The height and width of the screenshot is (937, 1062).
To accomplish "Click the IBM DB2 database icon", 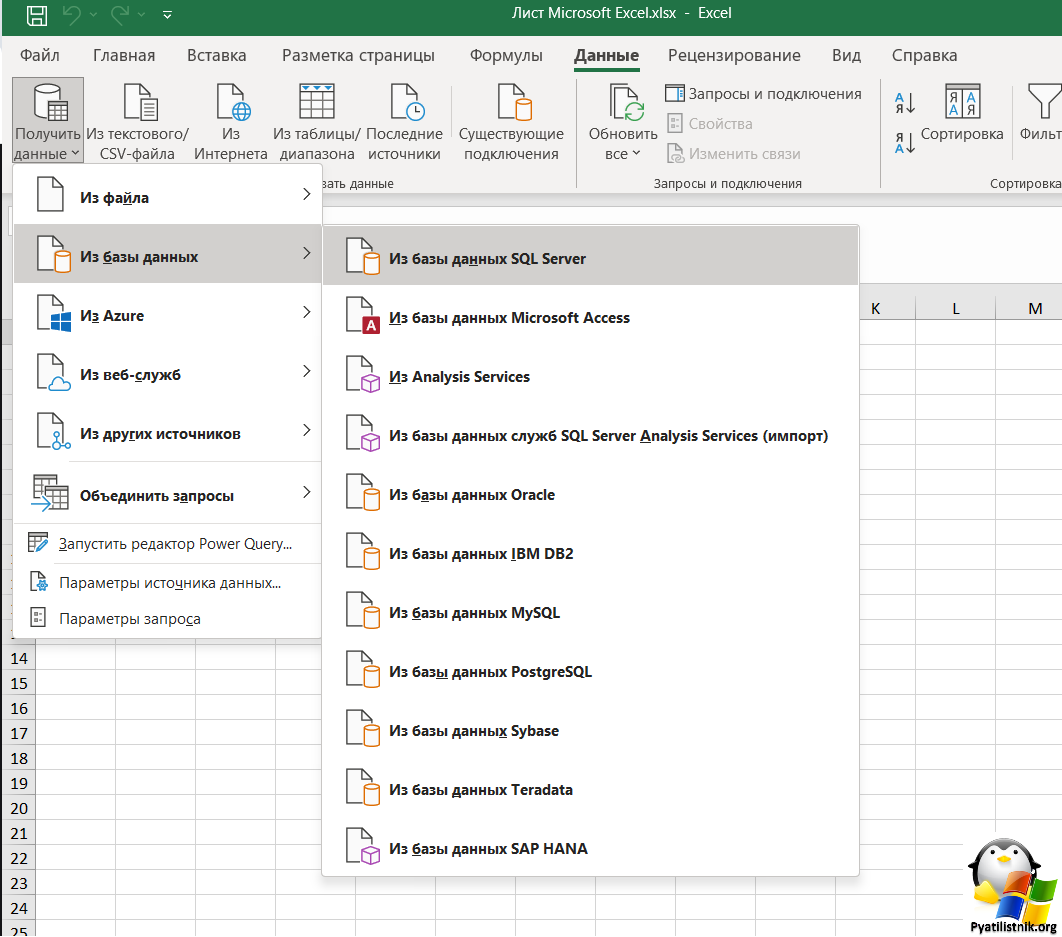I will coord(363,551).
